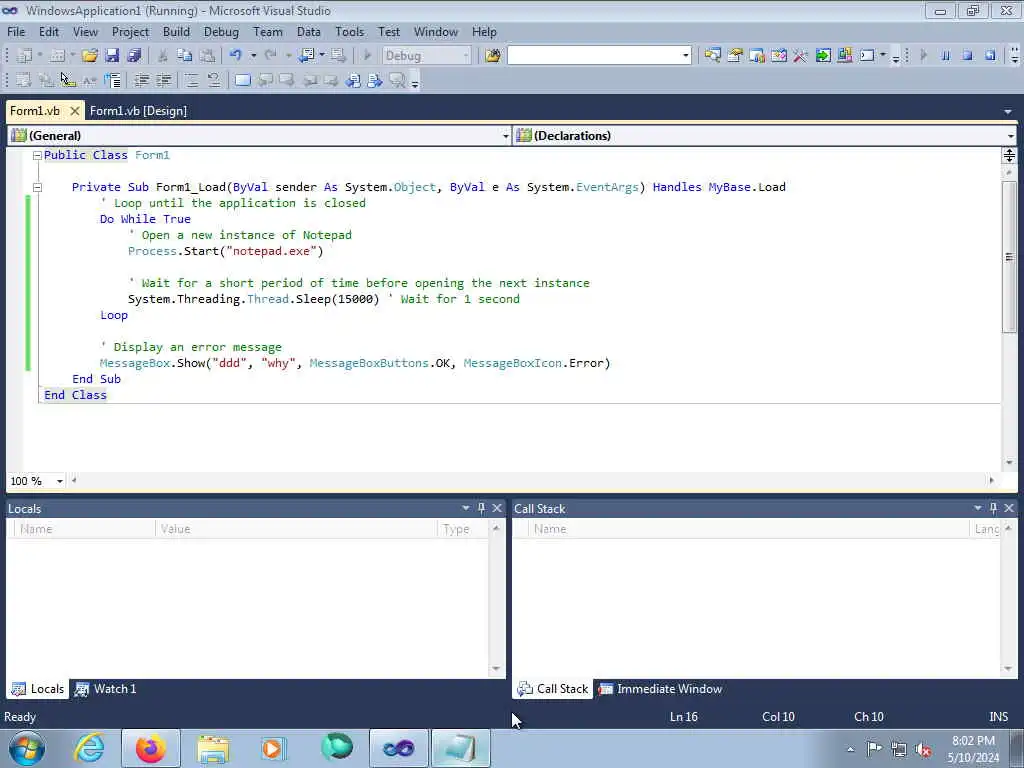Viewport: 1024px width, 768px height.
Task: Collapse the Form1_Load sub outline
Action: pos(37,187)
